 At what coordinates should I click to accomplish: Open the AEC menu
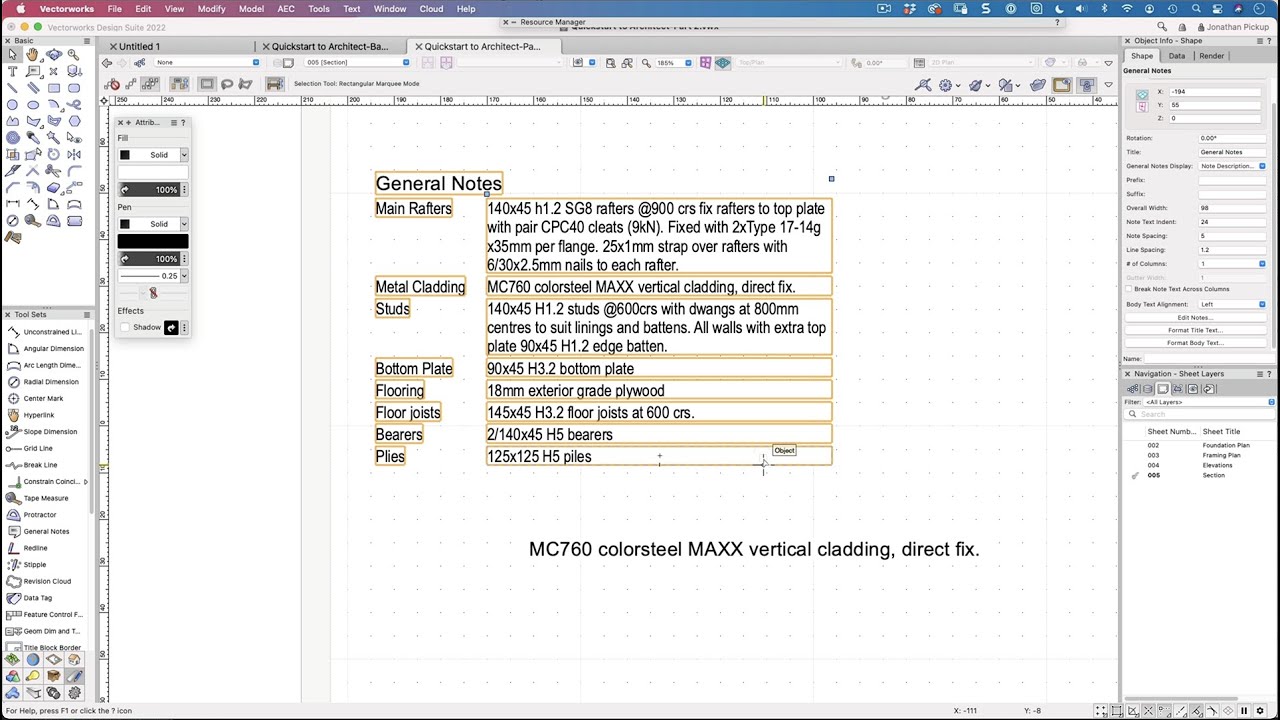pos(286,9)
